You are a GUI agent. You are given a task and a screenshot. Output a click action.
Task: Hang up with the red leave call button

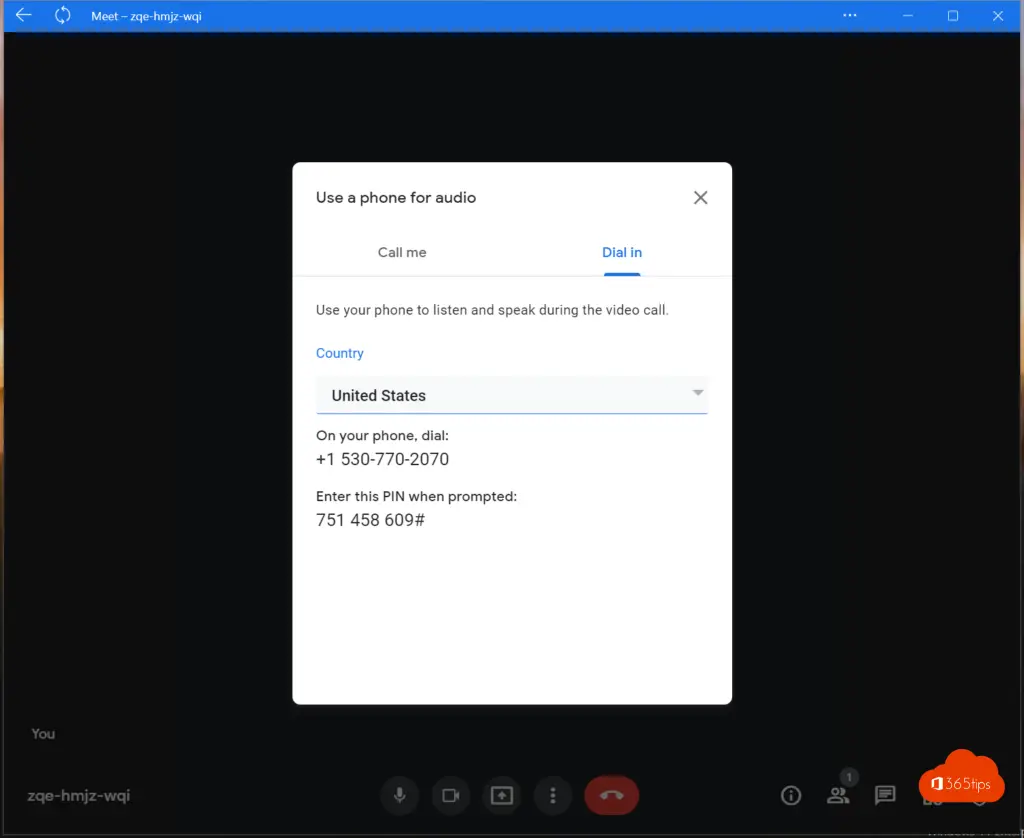[611, 796]
